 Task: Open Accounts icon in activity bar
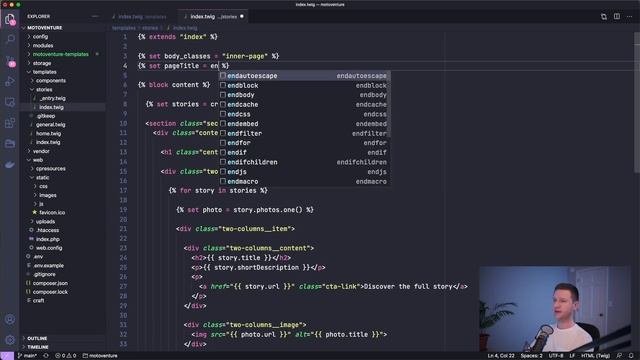click(x=10, y=319)
